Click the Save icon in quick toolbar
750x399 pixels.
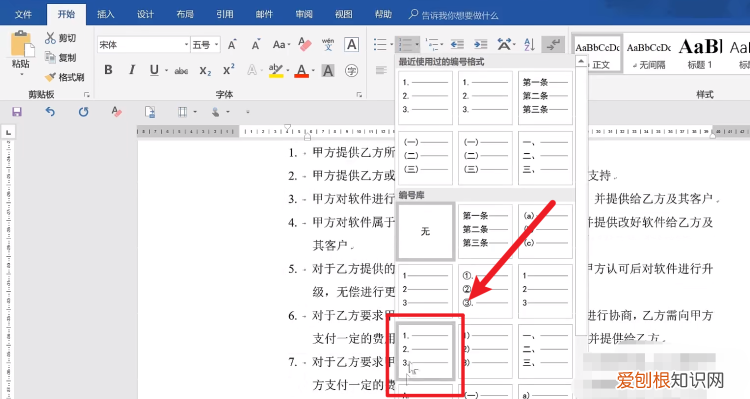[x=17, y=112]
